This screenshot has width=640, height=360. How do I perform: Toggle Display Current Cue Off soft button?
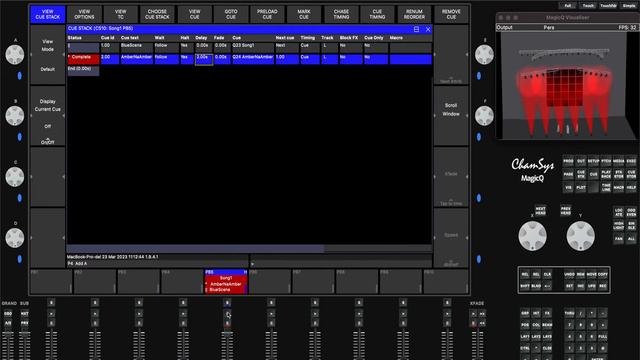[48, 116]
